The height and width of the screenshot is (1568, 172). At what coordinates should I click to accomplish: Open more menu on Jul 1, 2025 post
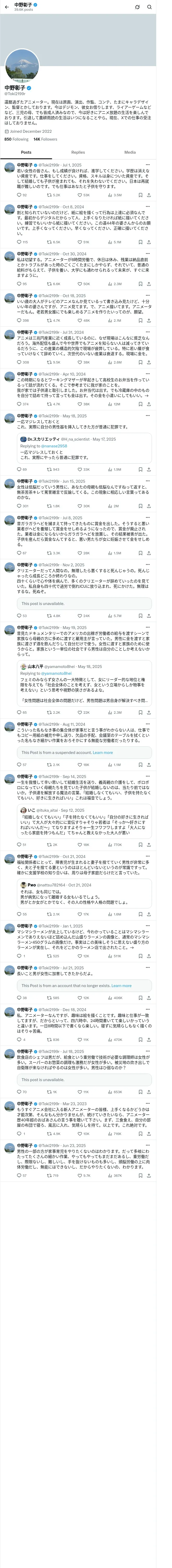tap(148, 165)
